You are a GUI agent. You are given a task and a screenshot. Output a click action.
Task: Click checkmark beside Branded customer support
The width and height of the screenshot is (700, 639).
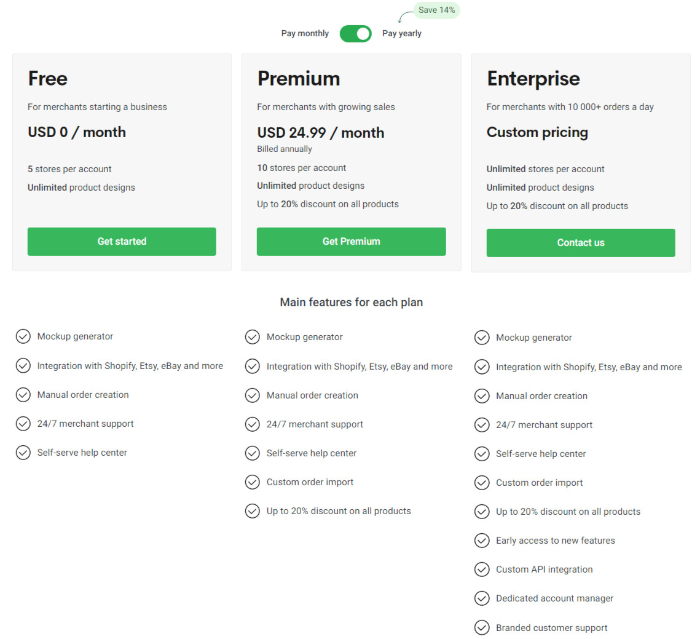click(482, 628)
